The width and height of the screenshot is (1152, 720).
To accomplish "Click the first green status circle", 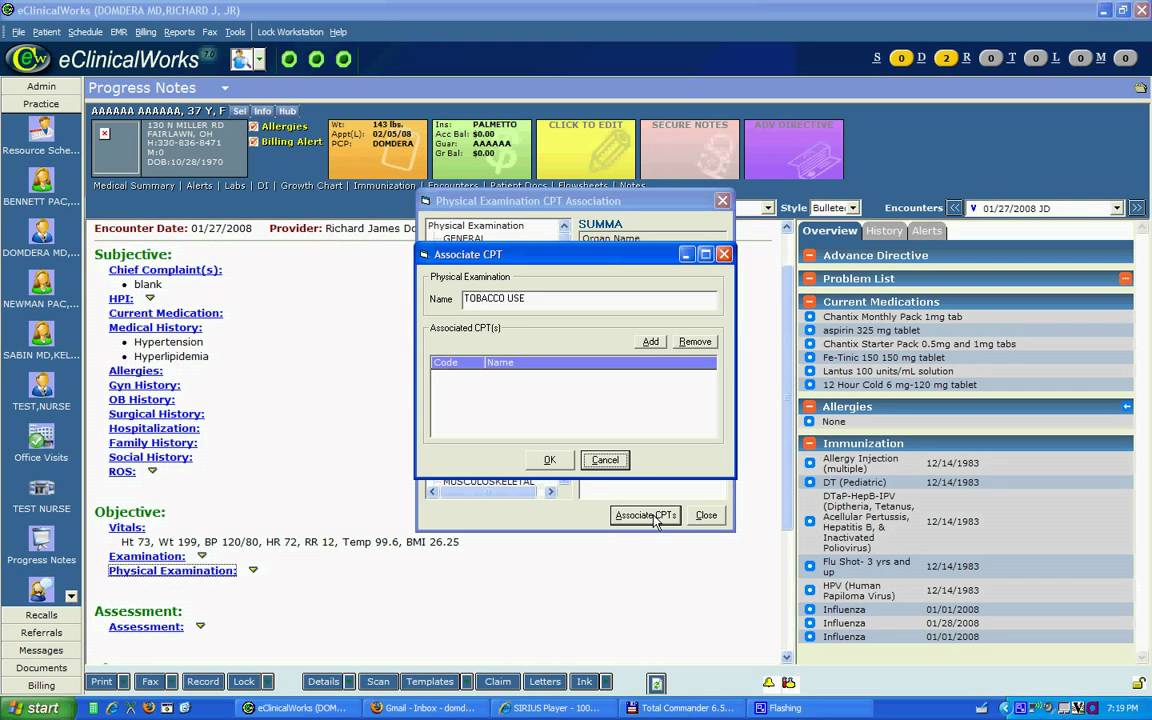I will (289, 60).
